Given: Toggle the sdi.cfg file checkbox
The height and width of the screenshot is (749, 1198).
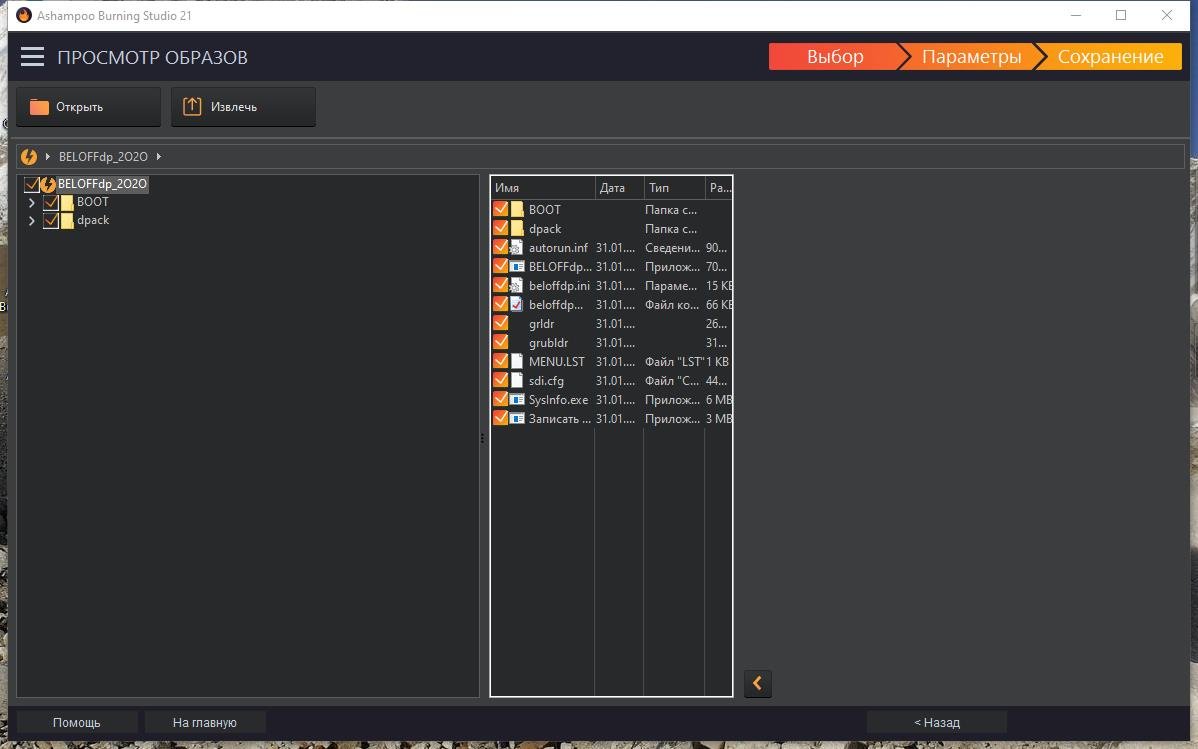Looking at the screenshot, I should (x=501, y=381).
